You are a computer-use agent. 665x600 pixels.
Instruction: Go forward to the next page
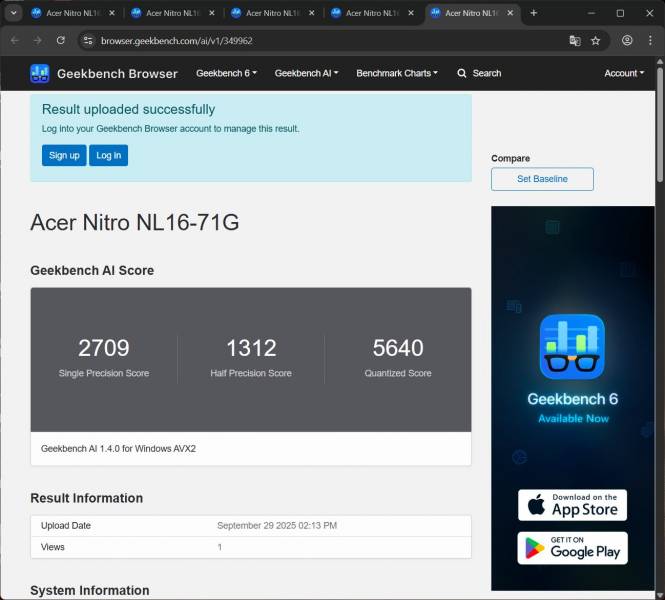(x=38, y=40)
